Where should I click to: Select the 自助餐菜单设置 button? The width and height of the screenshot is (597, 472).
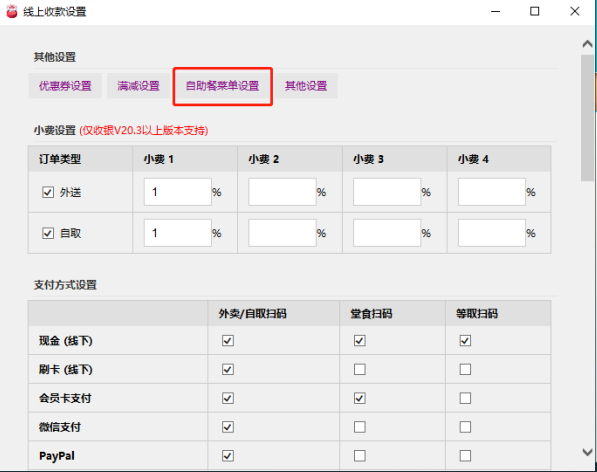point(222,86)
